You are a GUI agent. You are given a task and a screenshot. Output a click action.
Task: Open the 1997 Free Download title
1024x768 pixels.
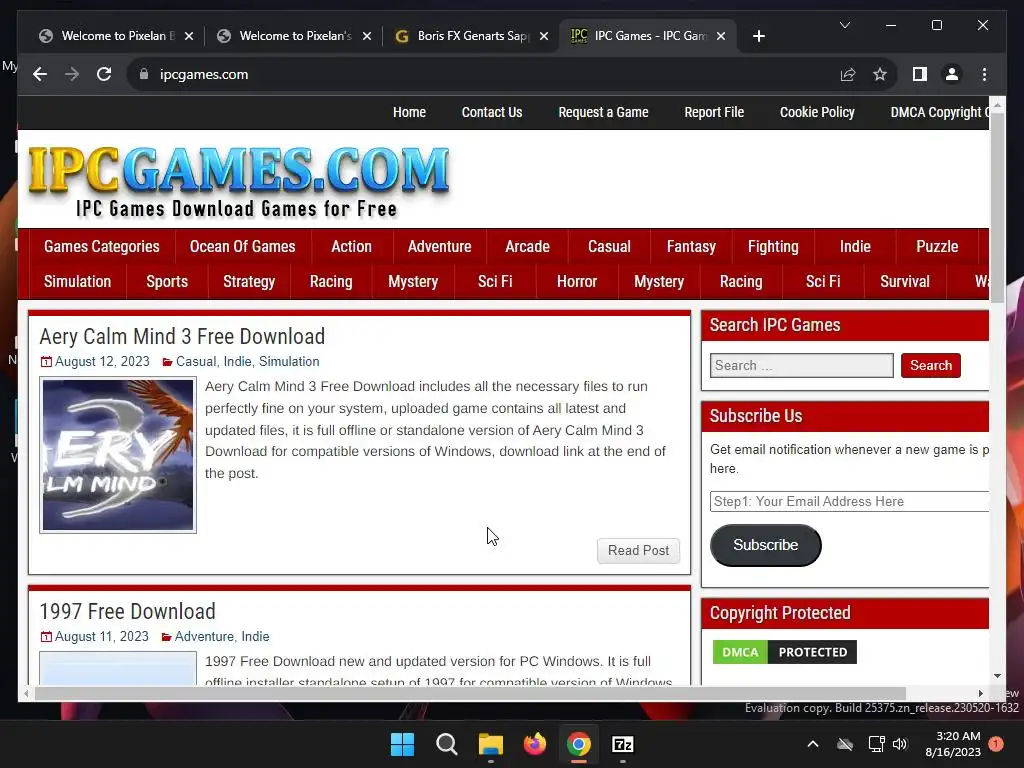[127, 611]
